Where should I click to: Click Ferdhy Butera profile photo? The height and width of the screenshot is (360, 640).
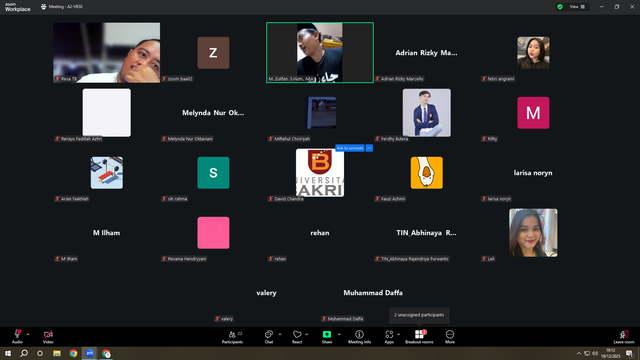(x=427, y=113)
